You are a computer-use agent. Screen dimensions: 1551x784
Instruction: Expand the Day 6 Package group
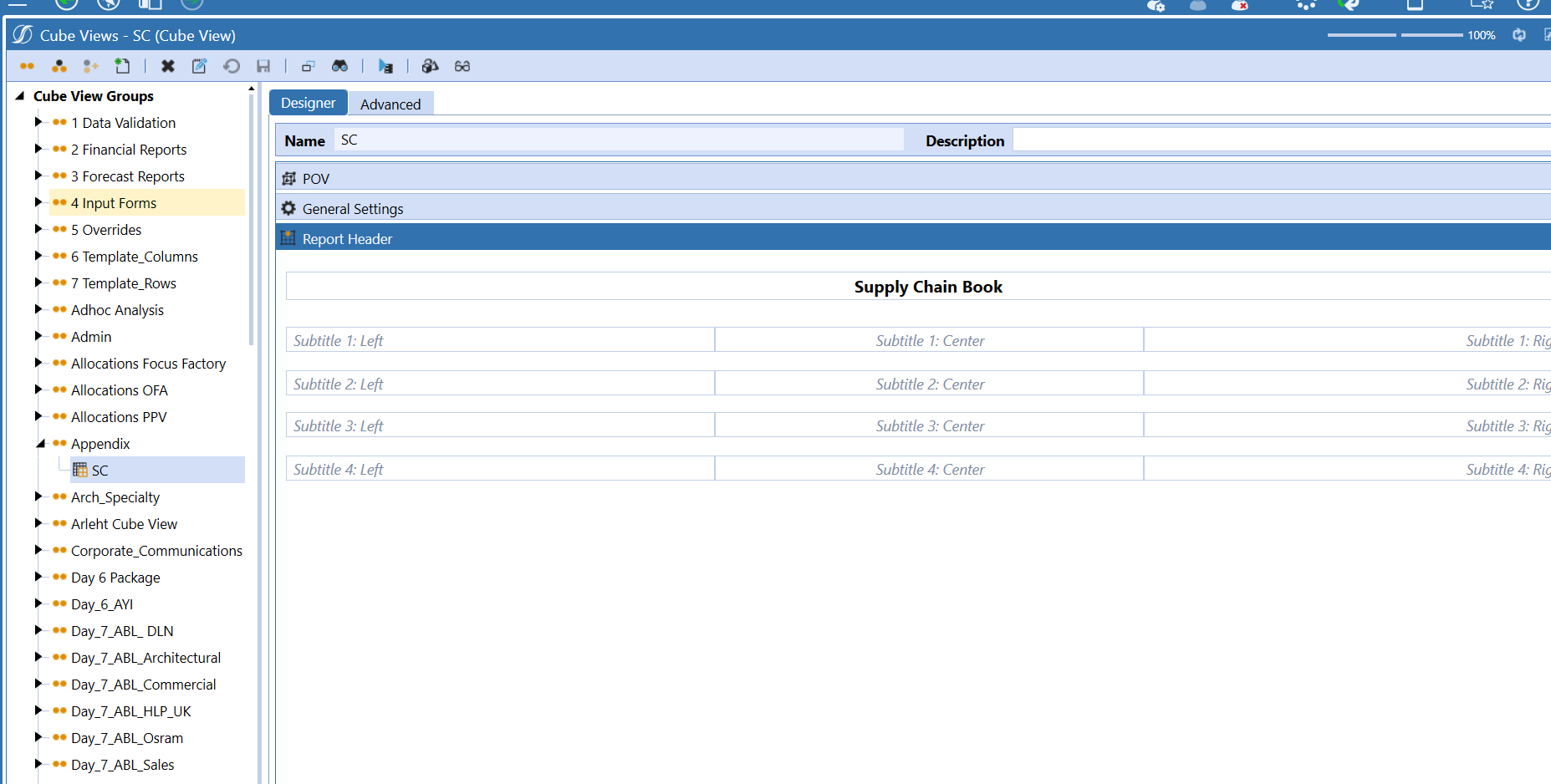38,578
